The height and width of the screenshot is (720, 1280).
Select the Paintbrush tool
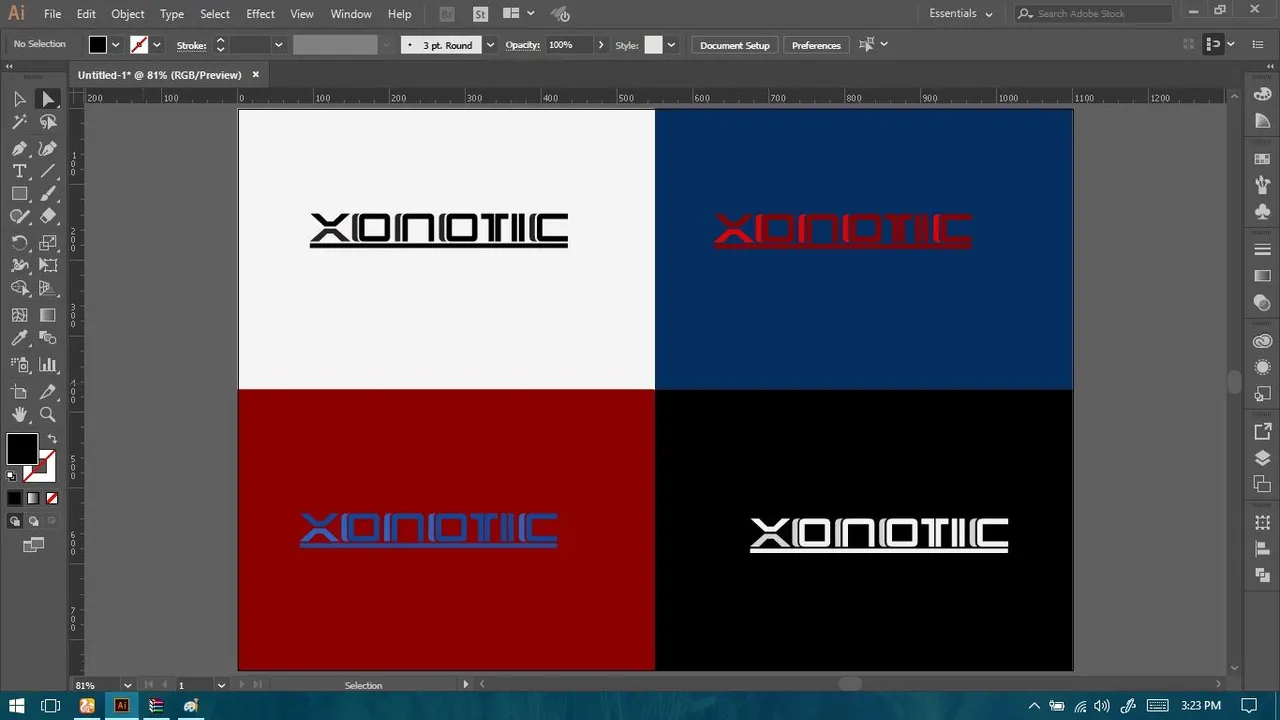point(48,194)
